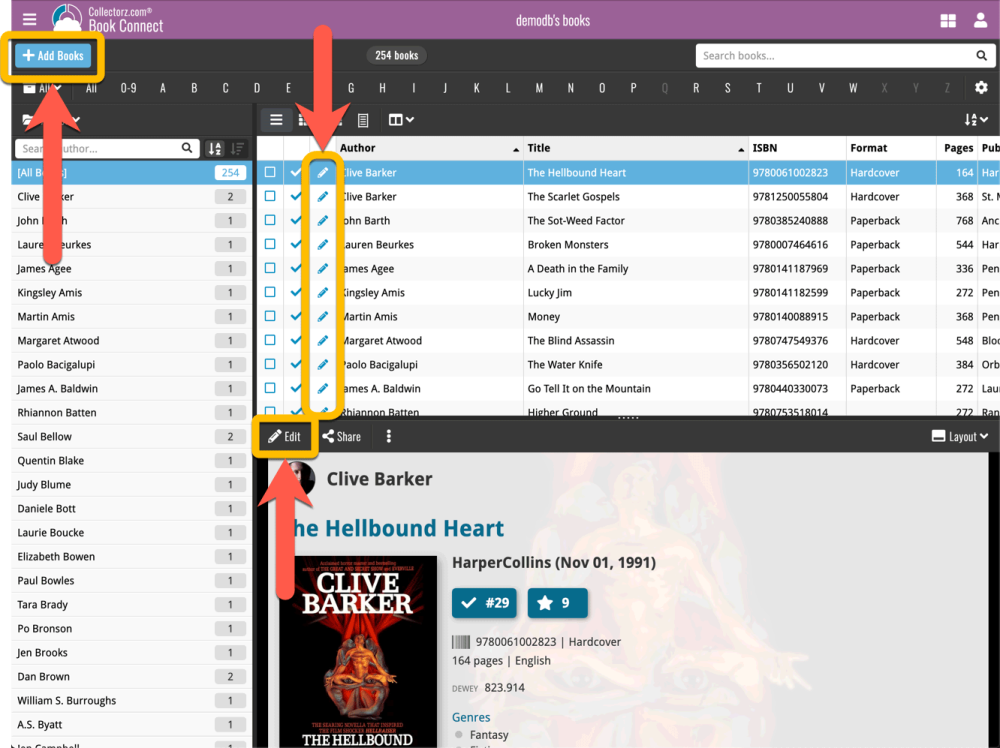The image size is (1000, 748).
Task: Click the Share icon in the detail pane
Action: [x=341, y=436]
